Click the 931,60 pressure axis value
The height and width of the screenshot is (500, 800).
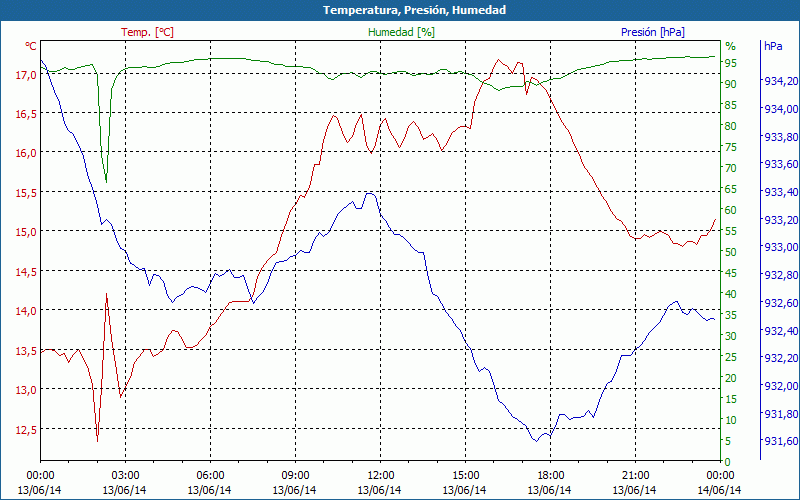tap(780, 441)
